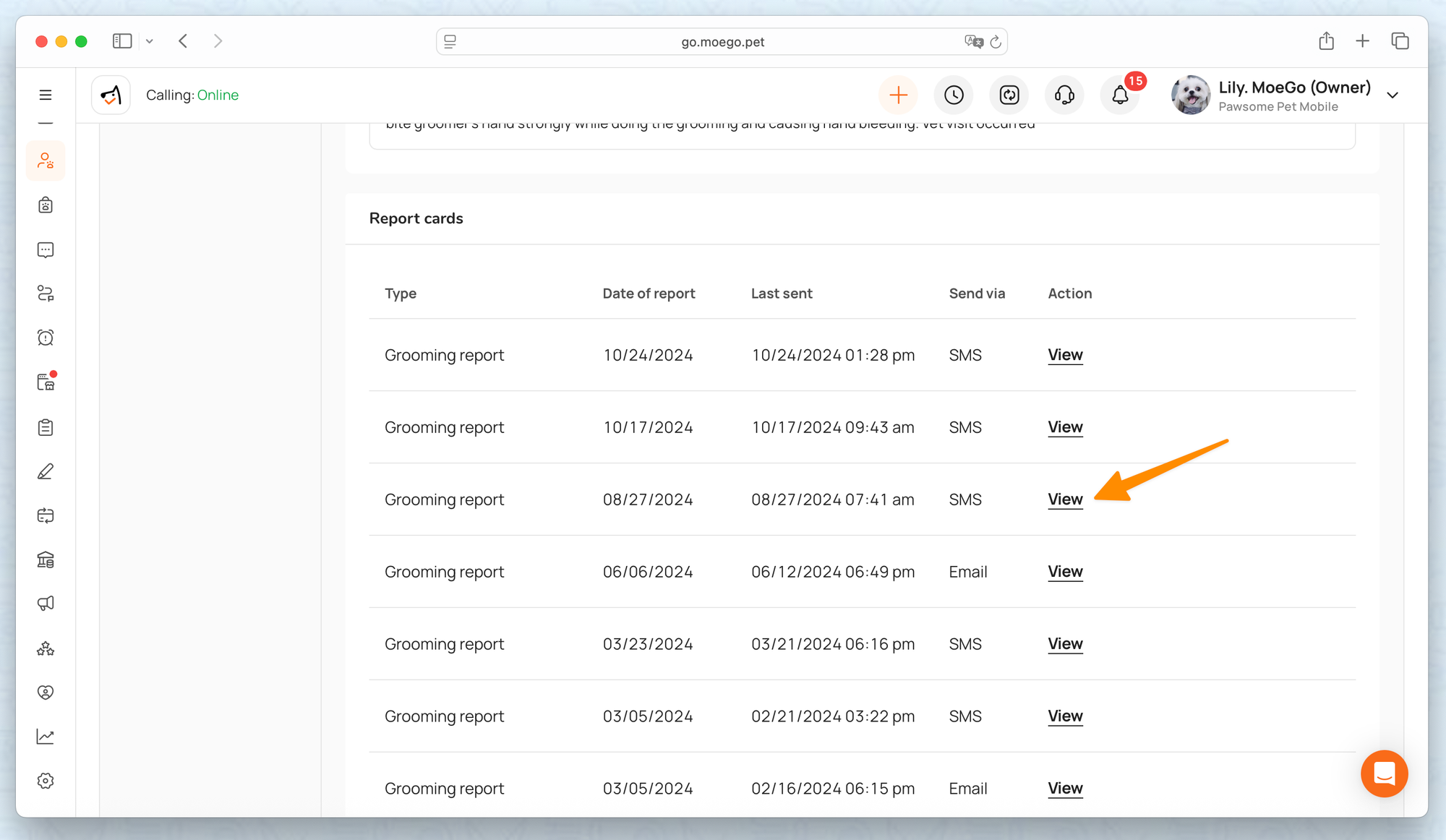The width and height of the screenshot is (1446, 840).
Task: View the 06/06/2024 grooming report sent by Email
Action: (x=1065, y=572)
